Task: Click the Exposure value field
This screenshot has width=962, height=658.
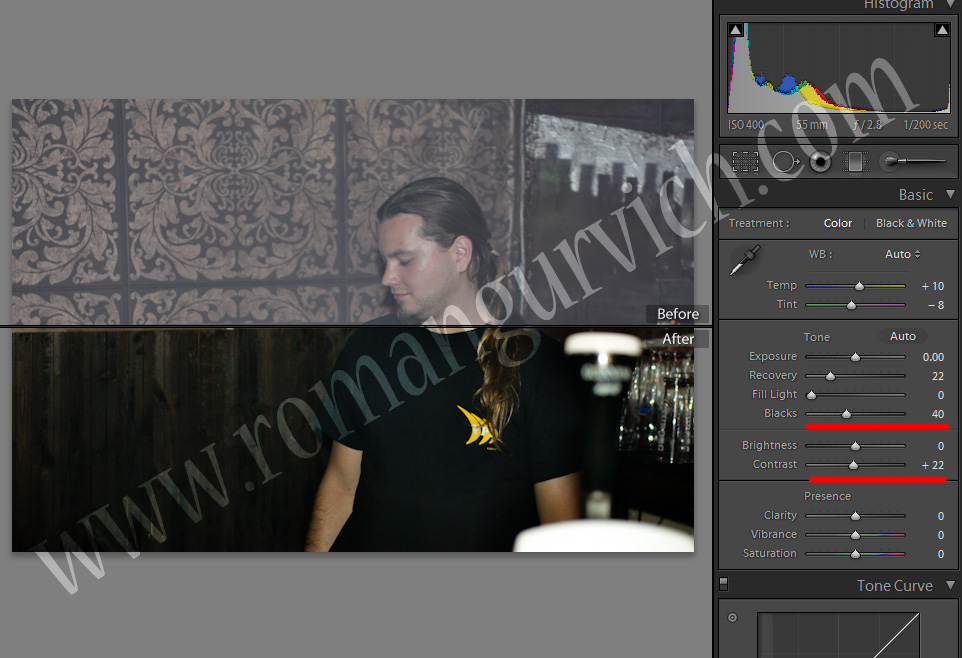Action: pos(932,357)
